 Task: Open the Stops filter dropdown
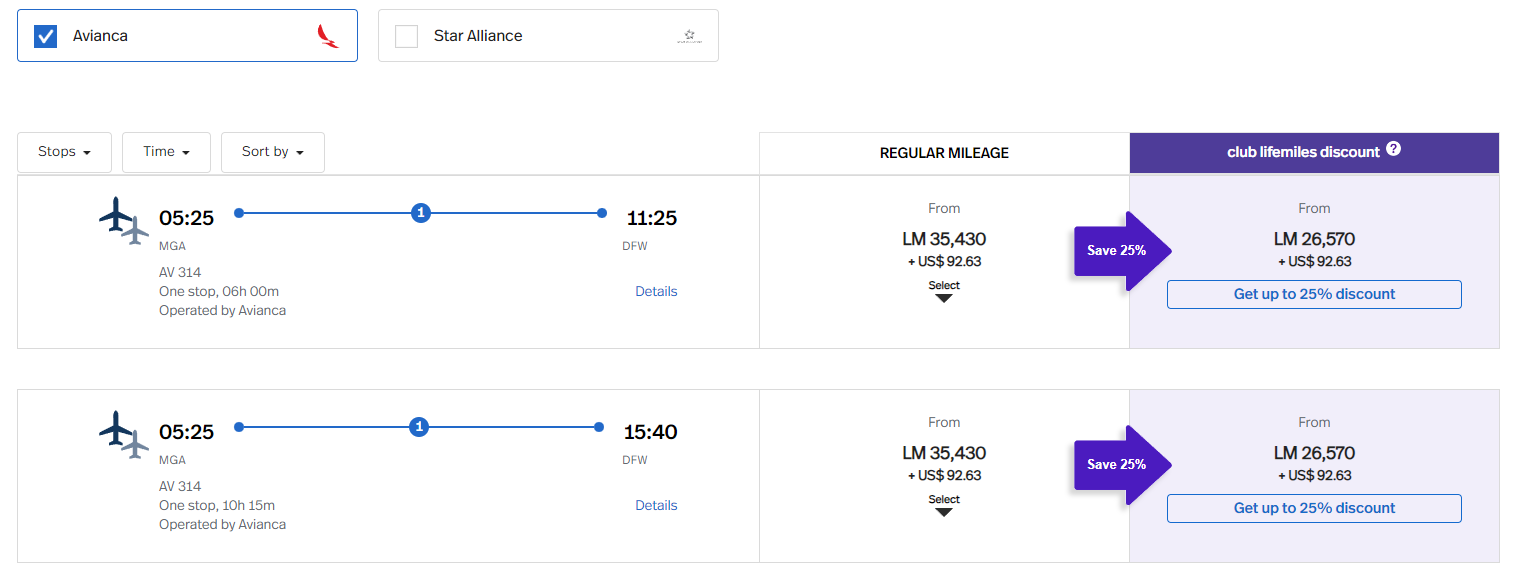point(65,152)
